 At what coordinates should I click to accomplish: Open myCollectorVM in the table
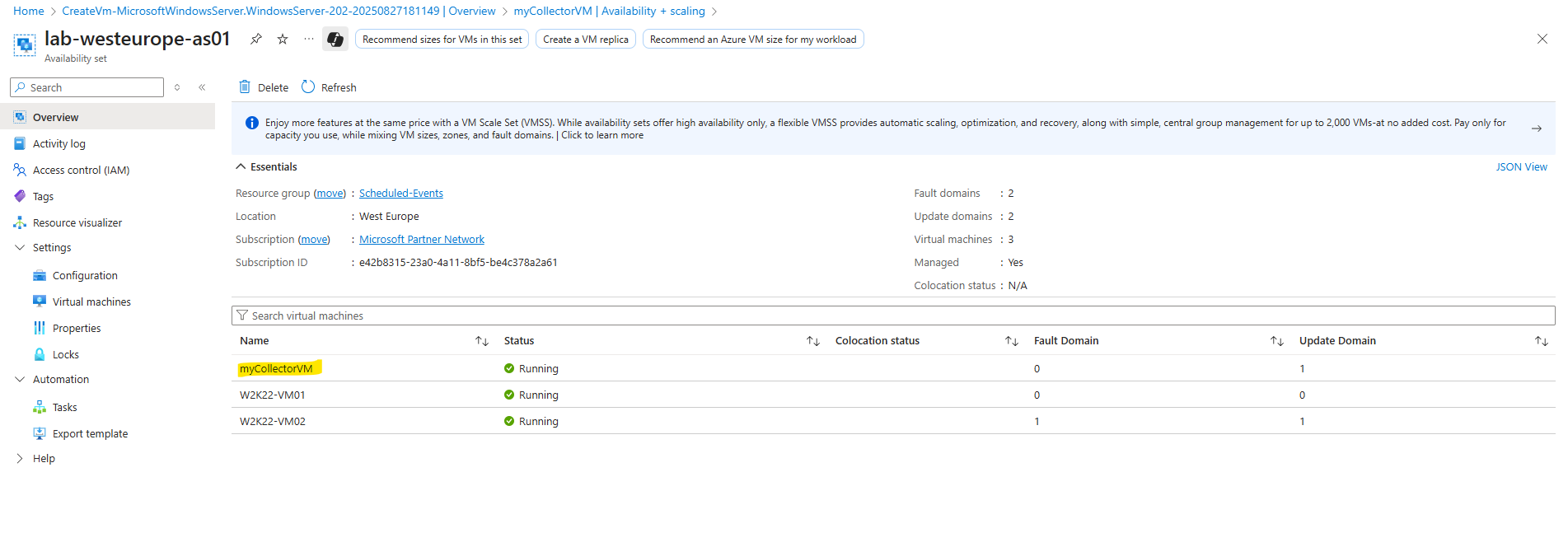click(x=276, y=368)
